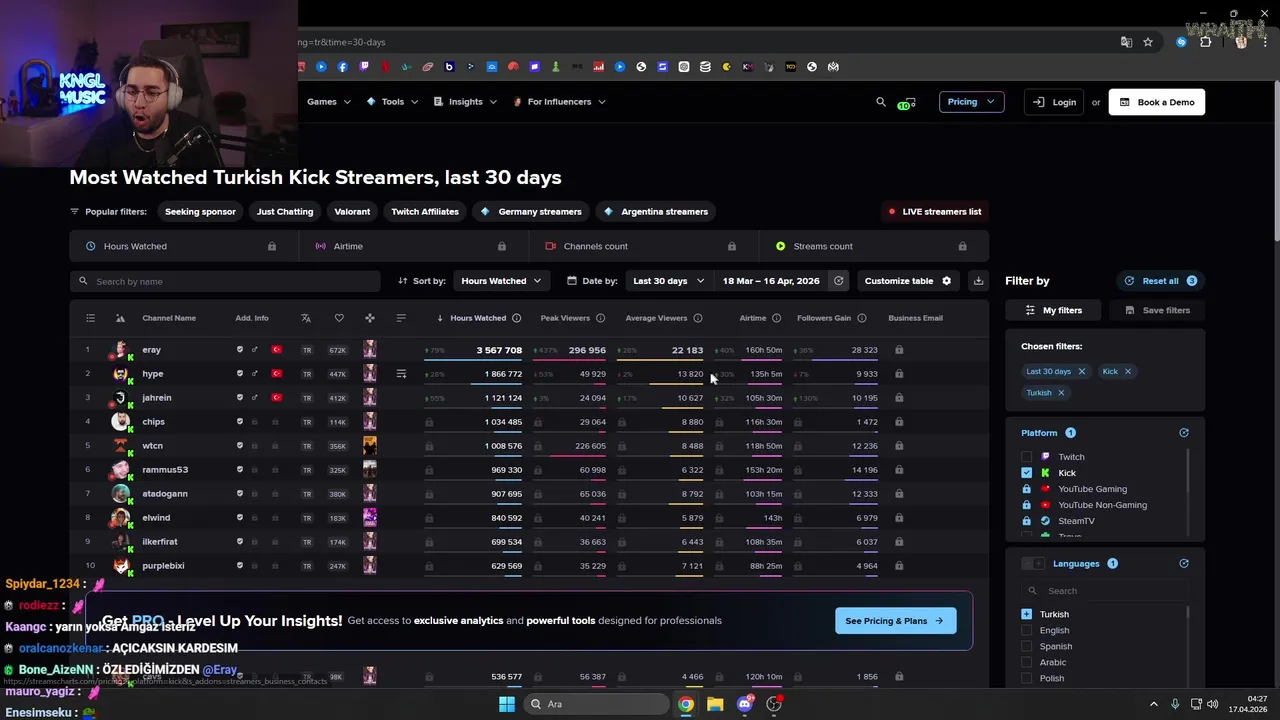
Task: Click eray's game thumbnail
Action: 370,350
